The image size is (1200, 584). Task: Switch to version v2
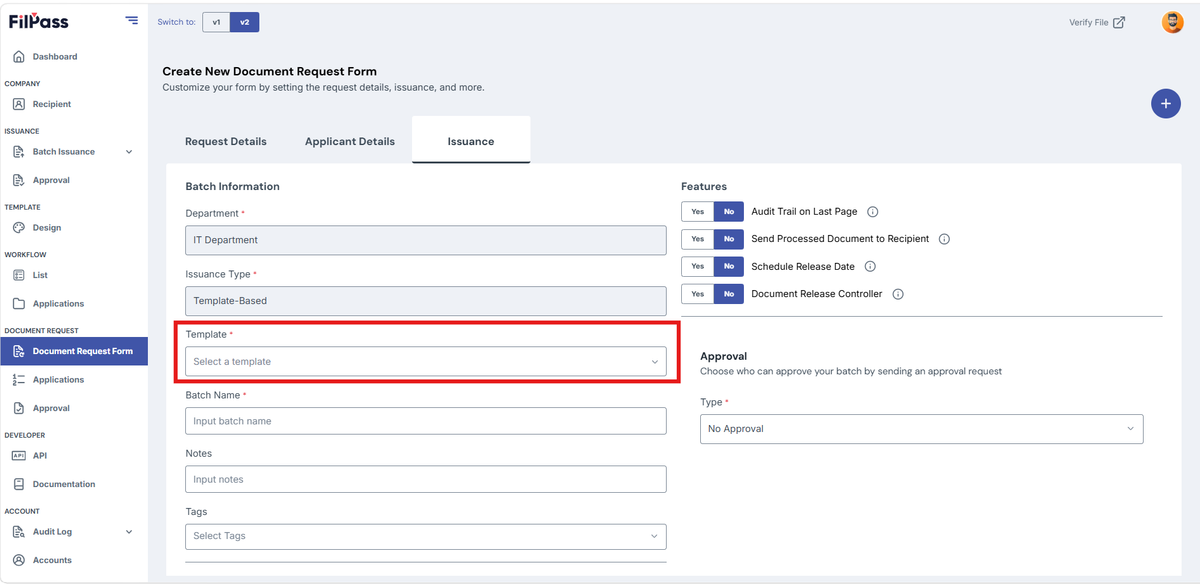(244, 22)
